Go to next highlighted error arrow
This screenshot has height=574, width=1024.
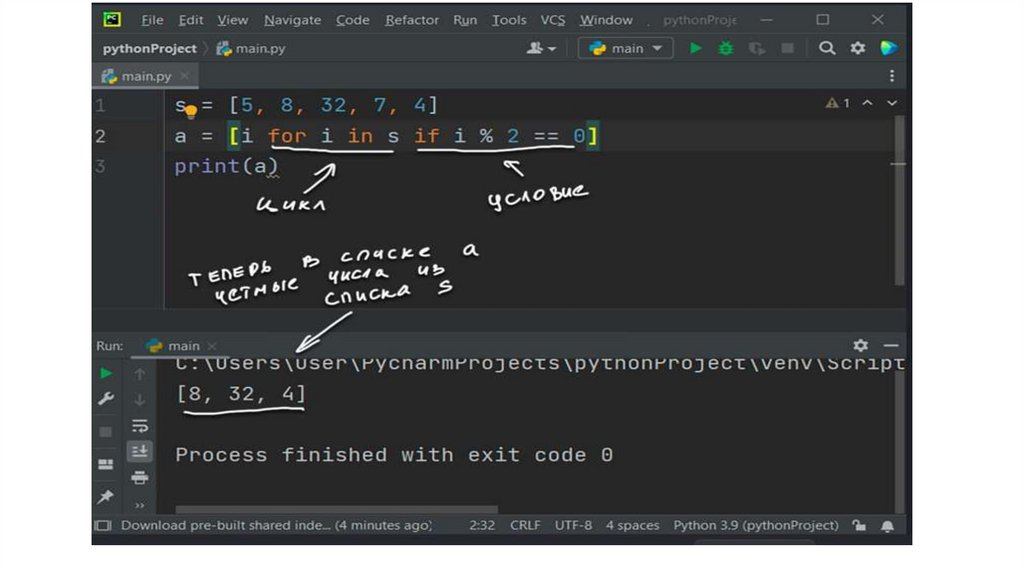[x=891, y=103]
